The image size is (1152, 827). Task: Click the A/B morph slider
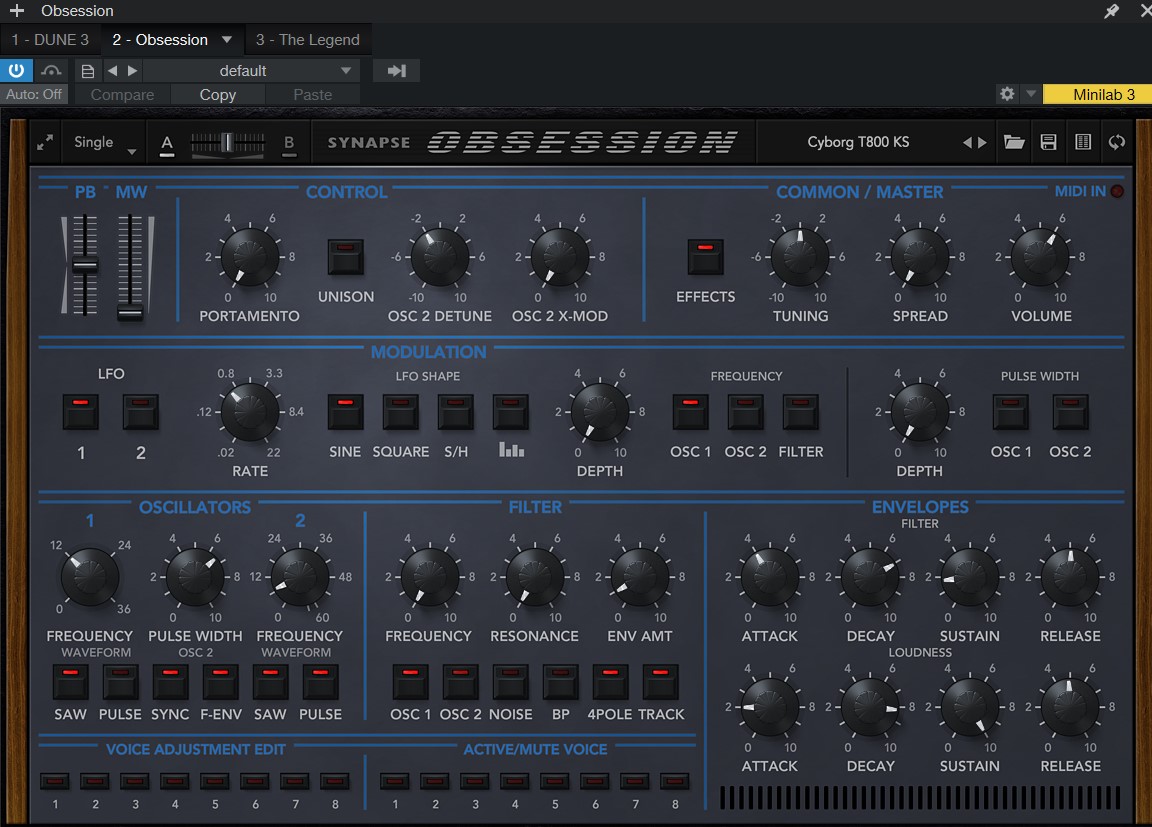pos(228,142)
